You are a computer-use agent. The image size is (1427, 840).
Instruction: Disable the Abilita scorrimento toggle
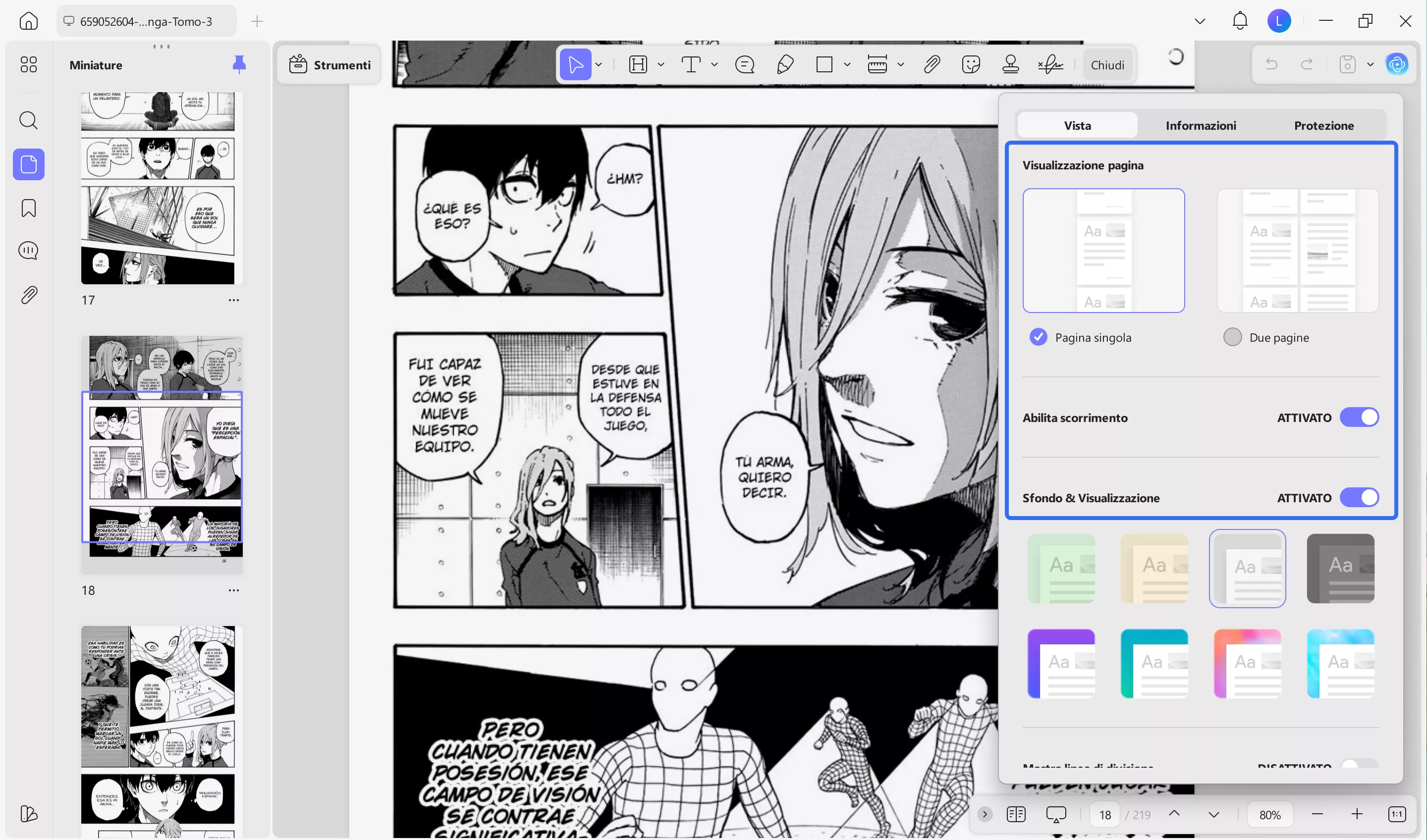[1360, 417]
